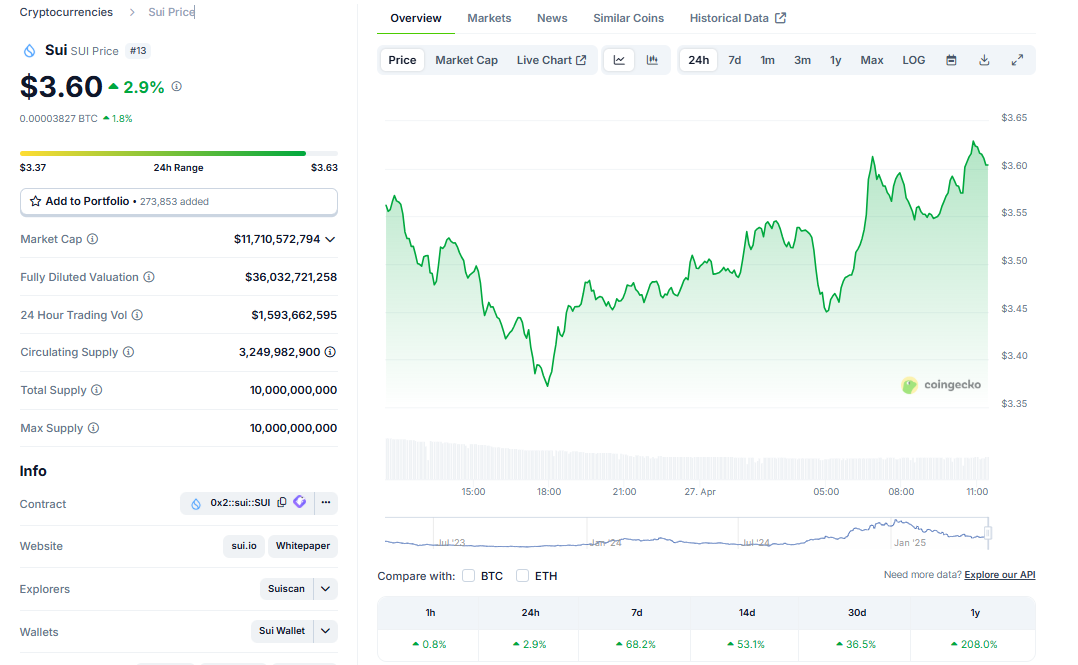The image size is (1078, 665).
Task: Expand Market Cap value chevron
Action: [x=331, y=239]
